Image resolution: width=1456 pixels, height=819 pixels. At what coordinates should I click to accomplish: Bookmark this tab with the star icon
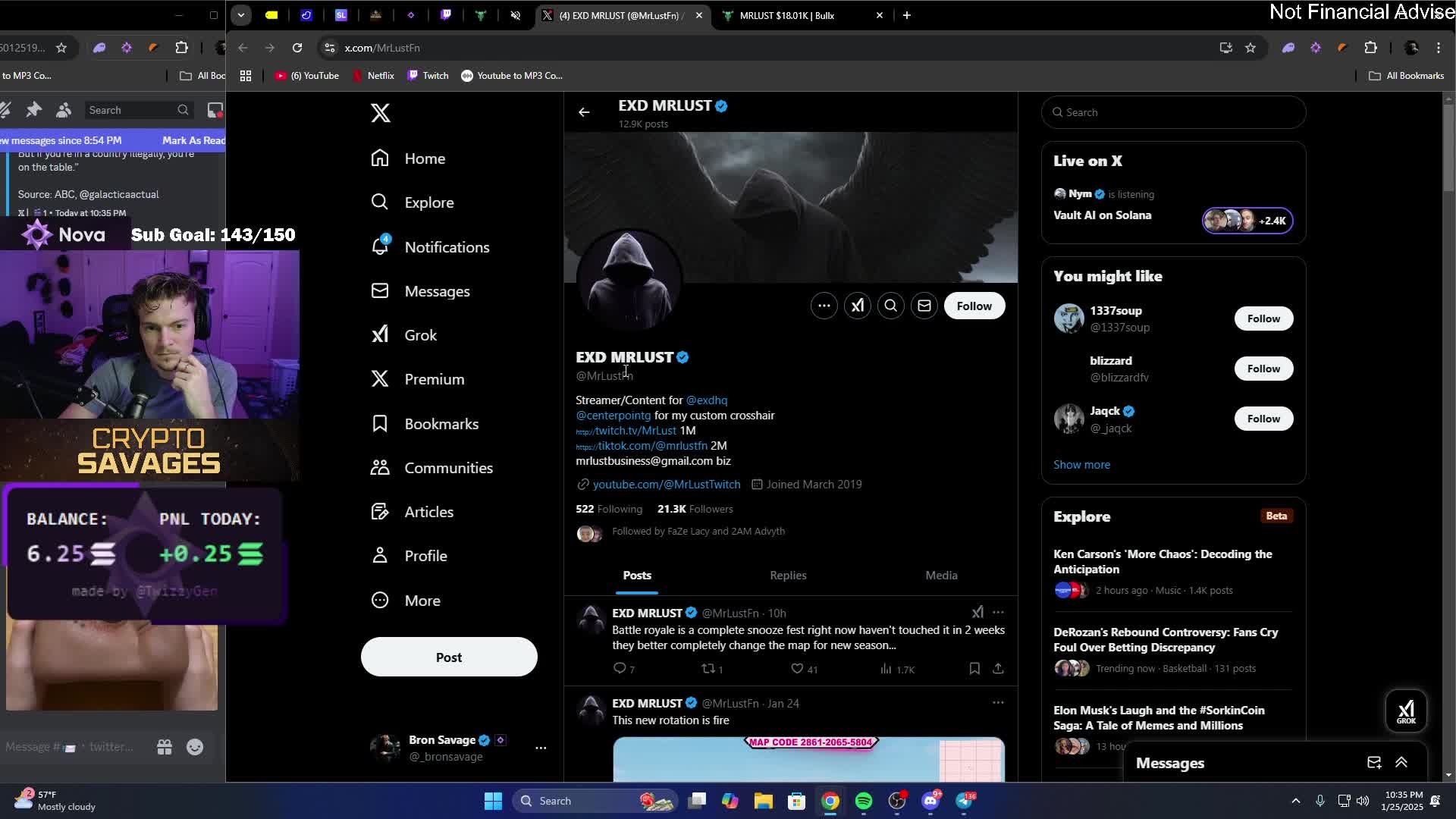click(1250, 48)
